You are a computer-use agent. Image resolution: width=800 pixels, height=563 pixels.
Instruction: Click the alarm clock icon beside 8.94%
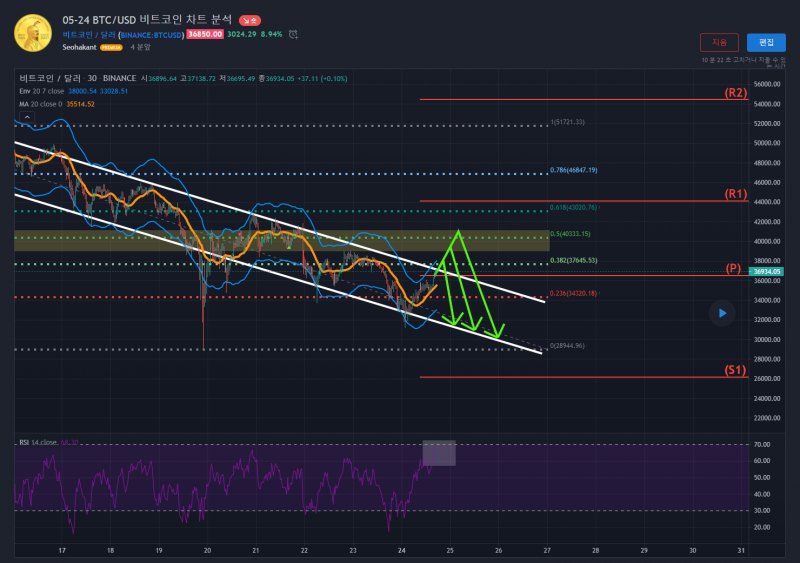pyautogui.click(x=293, y=34)
